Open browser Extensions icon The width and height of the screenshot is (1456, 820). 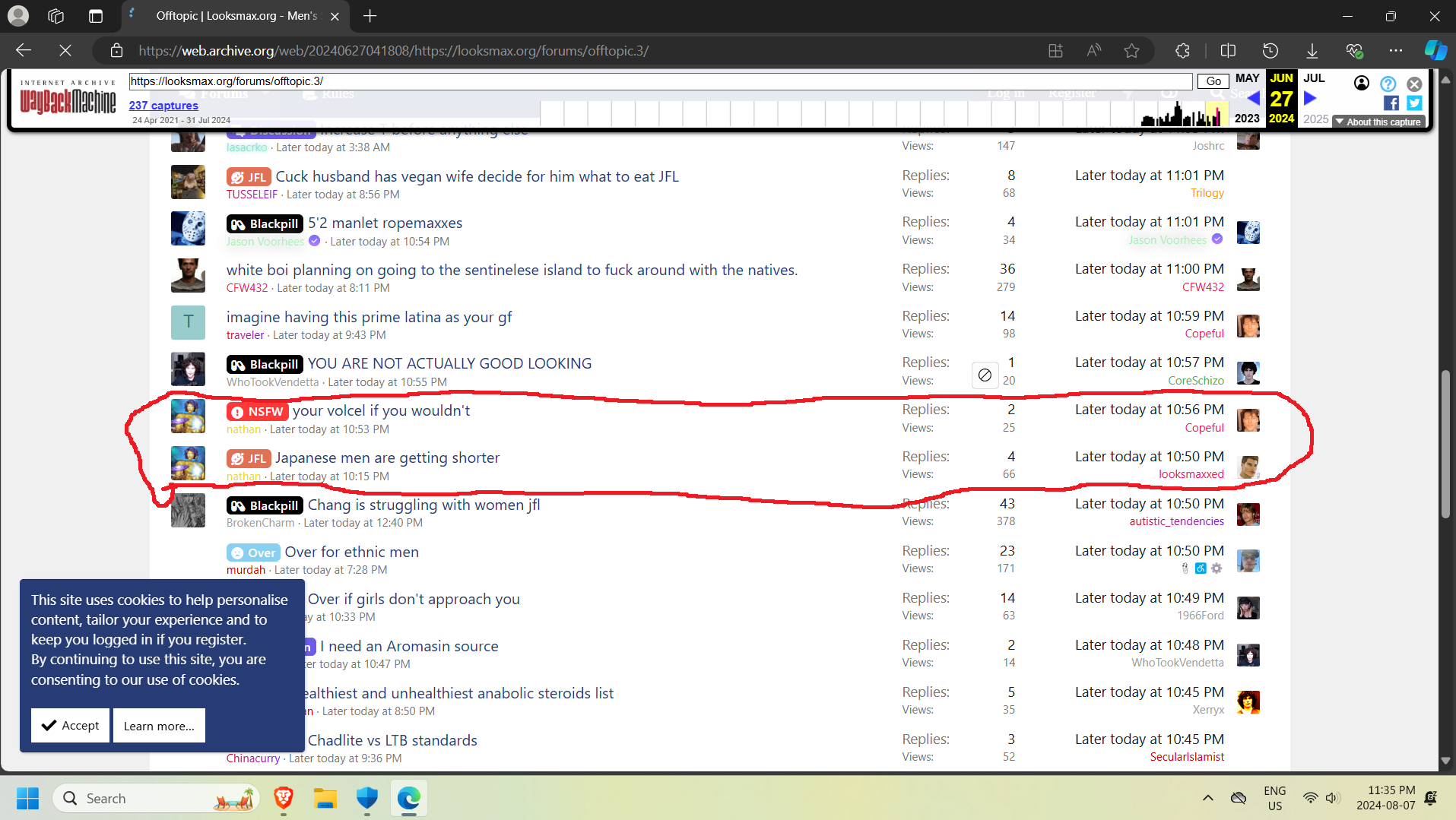(1182, 51)
